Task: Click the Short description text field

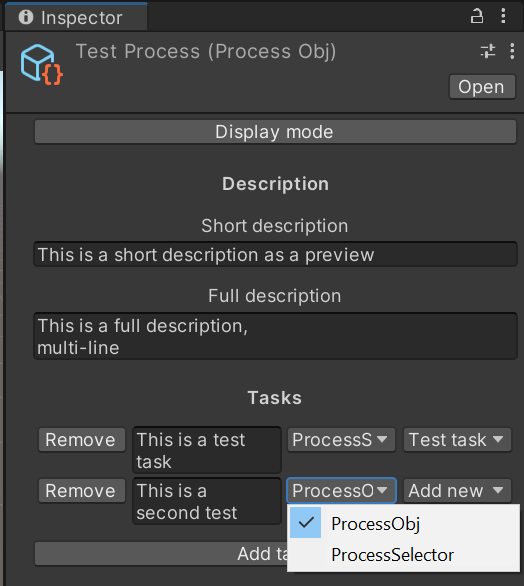Action: 275,255
